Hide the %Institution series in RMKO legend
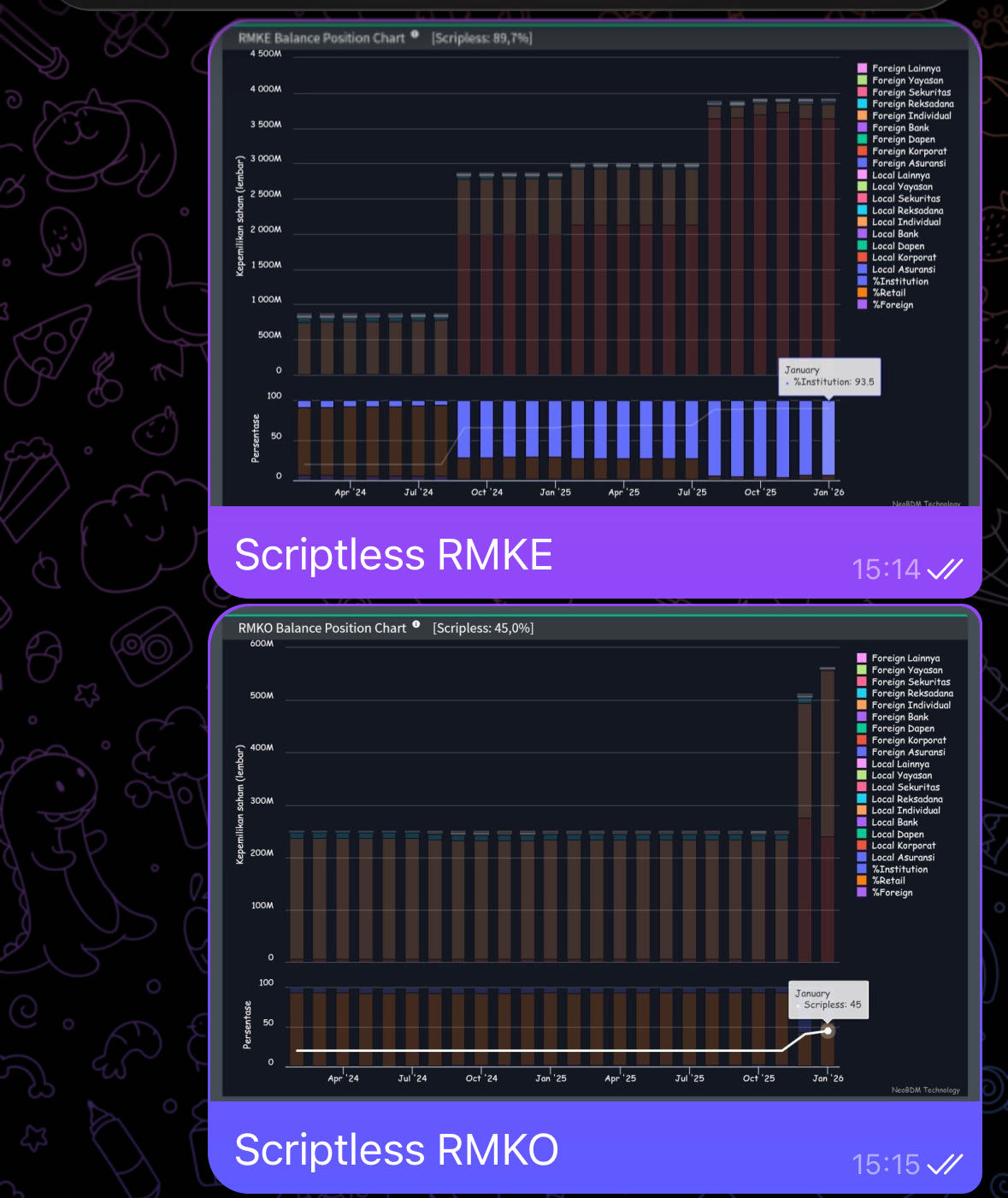This screenshot has height=1198, width=1008. click(x=893, y=870)
